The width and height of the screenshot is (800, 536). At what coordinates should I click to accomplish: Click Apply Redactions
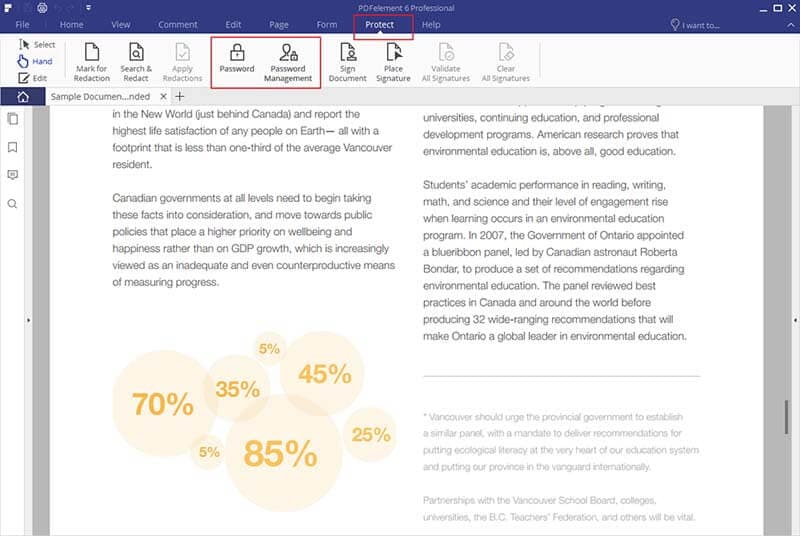coord(182,63)
